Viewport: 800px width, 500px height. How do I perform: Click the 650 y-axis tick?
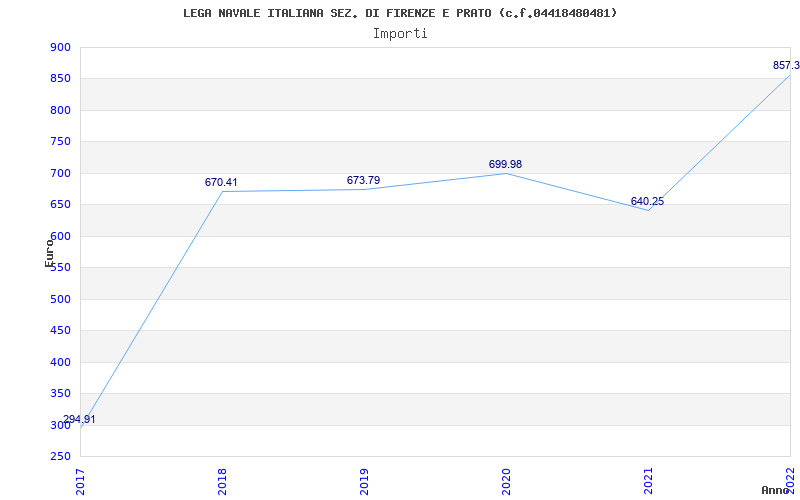[60, 205]
